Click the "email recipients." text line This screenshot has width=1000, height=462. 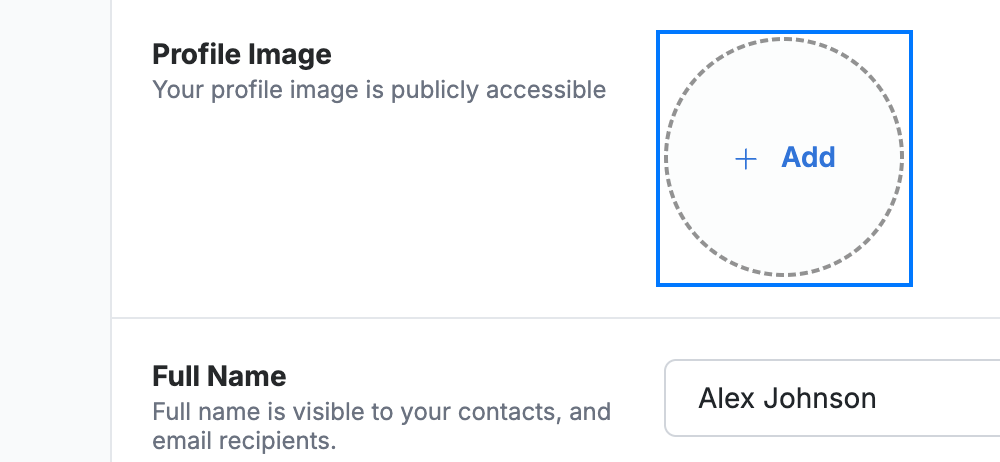pos(244,440)
